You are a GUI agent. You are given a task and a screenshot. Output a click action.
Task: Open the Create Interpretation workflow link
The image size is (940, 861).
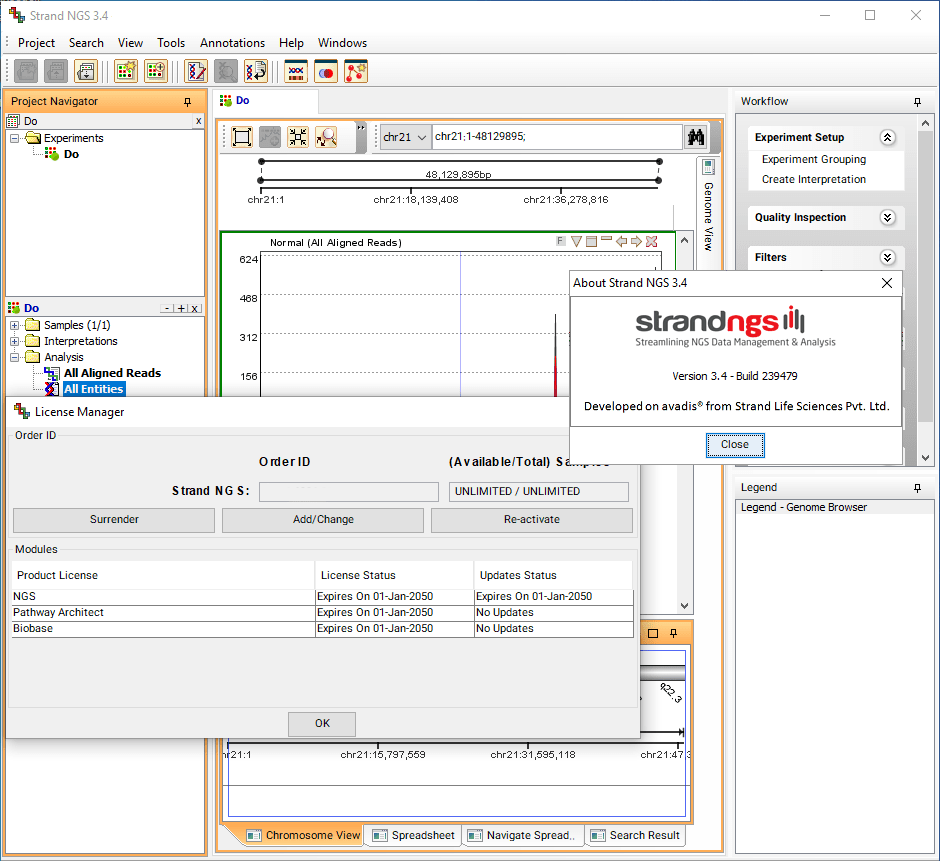coord(814,179)
